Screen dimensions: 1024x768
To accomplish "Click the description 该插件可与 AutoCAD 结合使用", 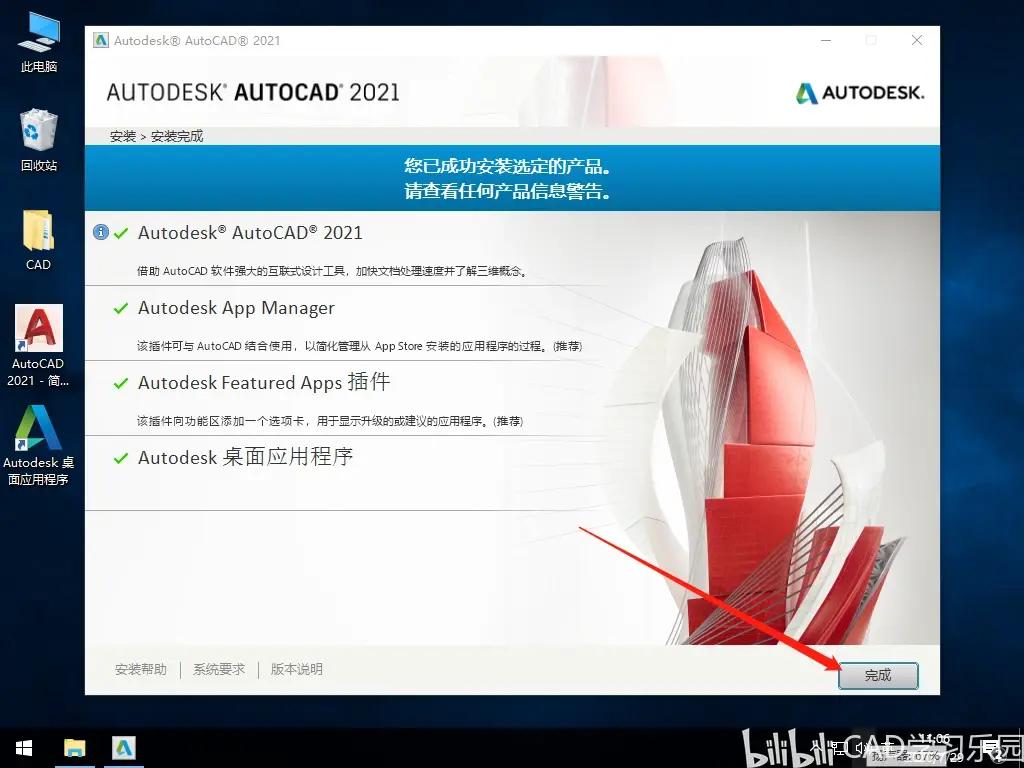I will pos(359,346).
